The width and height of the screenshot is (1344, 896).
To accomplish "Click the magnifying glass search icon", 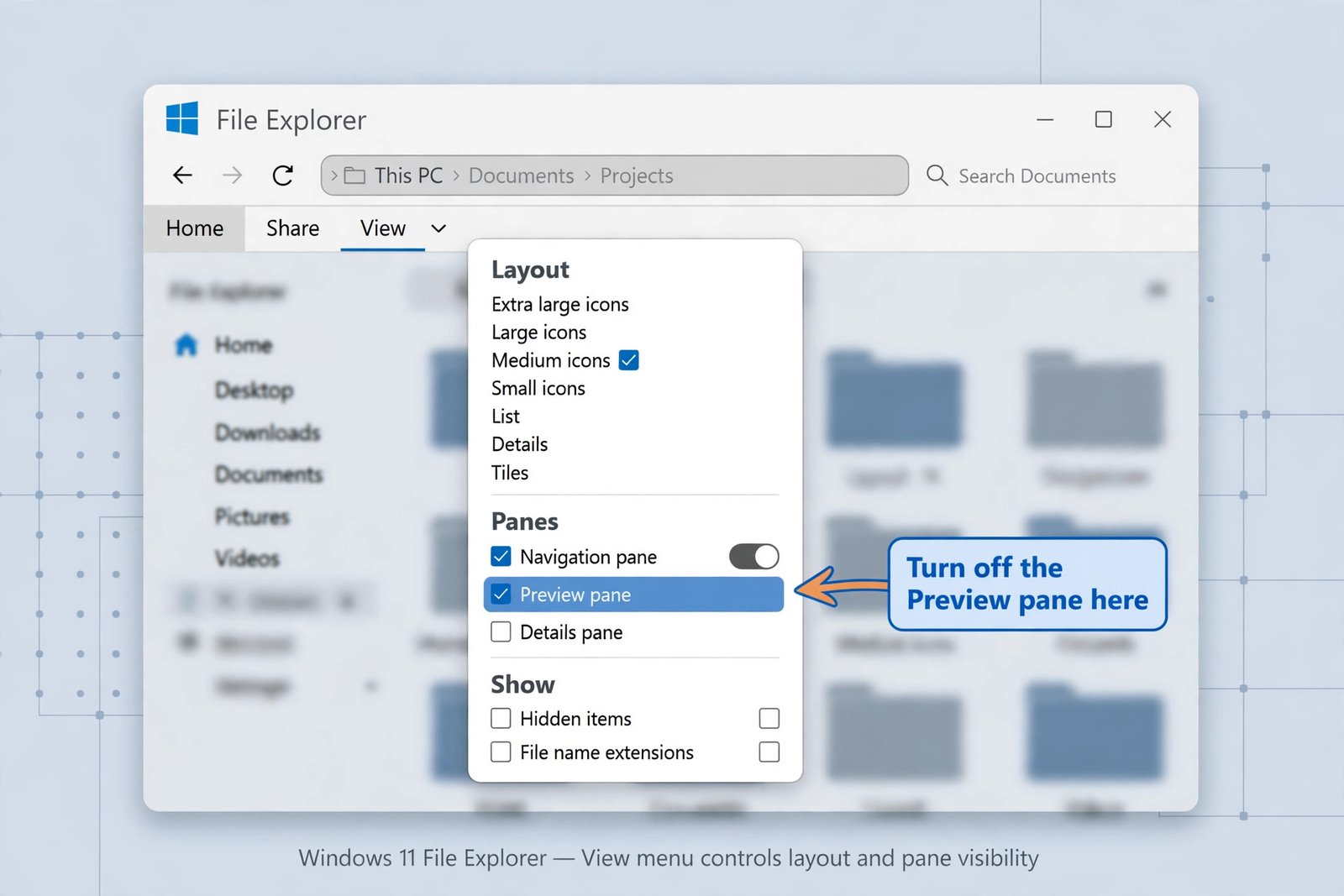I will point(937,175).
